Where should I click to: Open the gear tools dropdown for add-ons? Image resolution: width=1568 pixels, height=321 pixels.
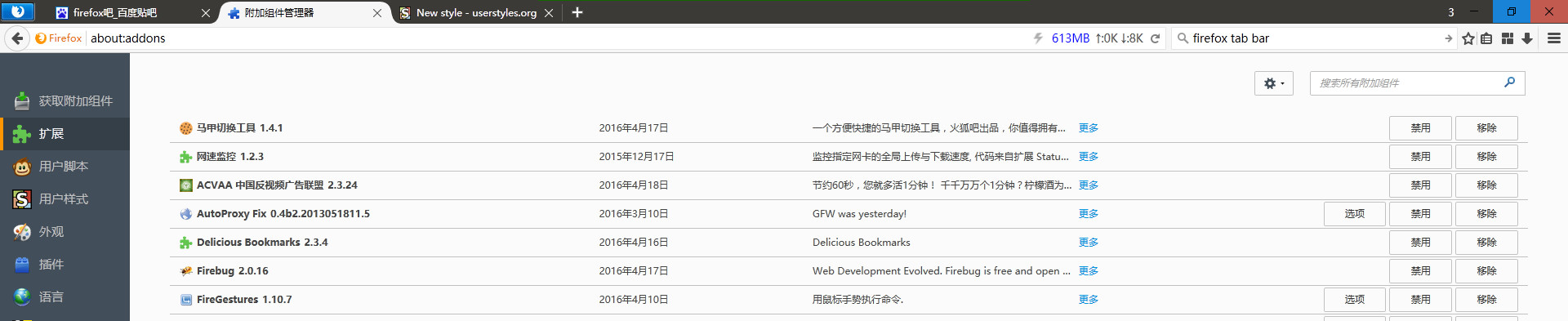coord(1273,83)
